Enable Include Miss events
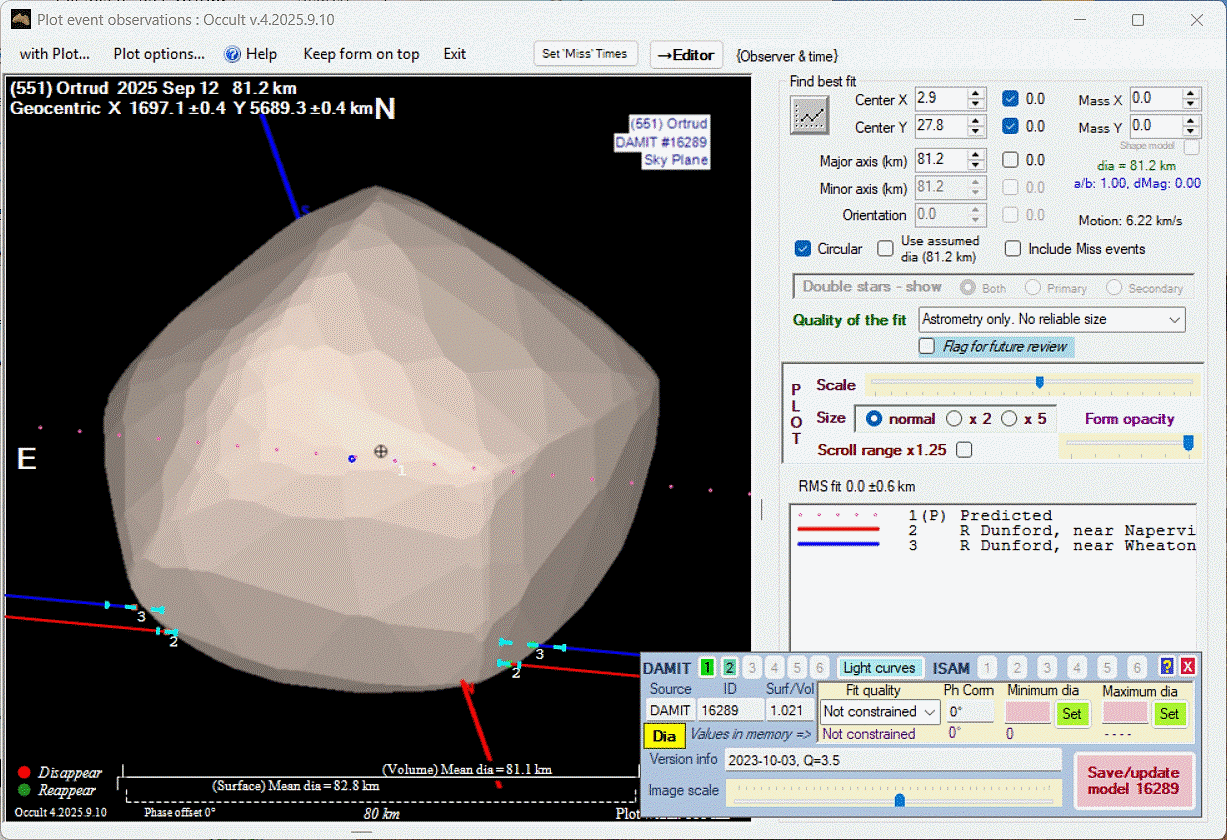Screen dimensions: 1227x840 1013,249
